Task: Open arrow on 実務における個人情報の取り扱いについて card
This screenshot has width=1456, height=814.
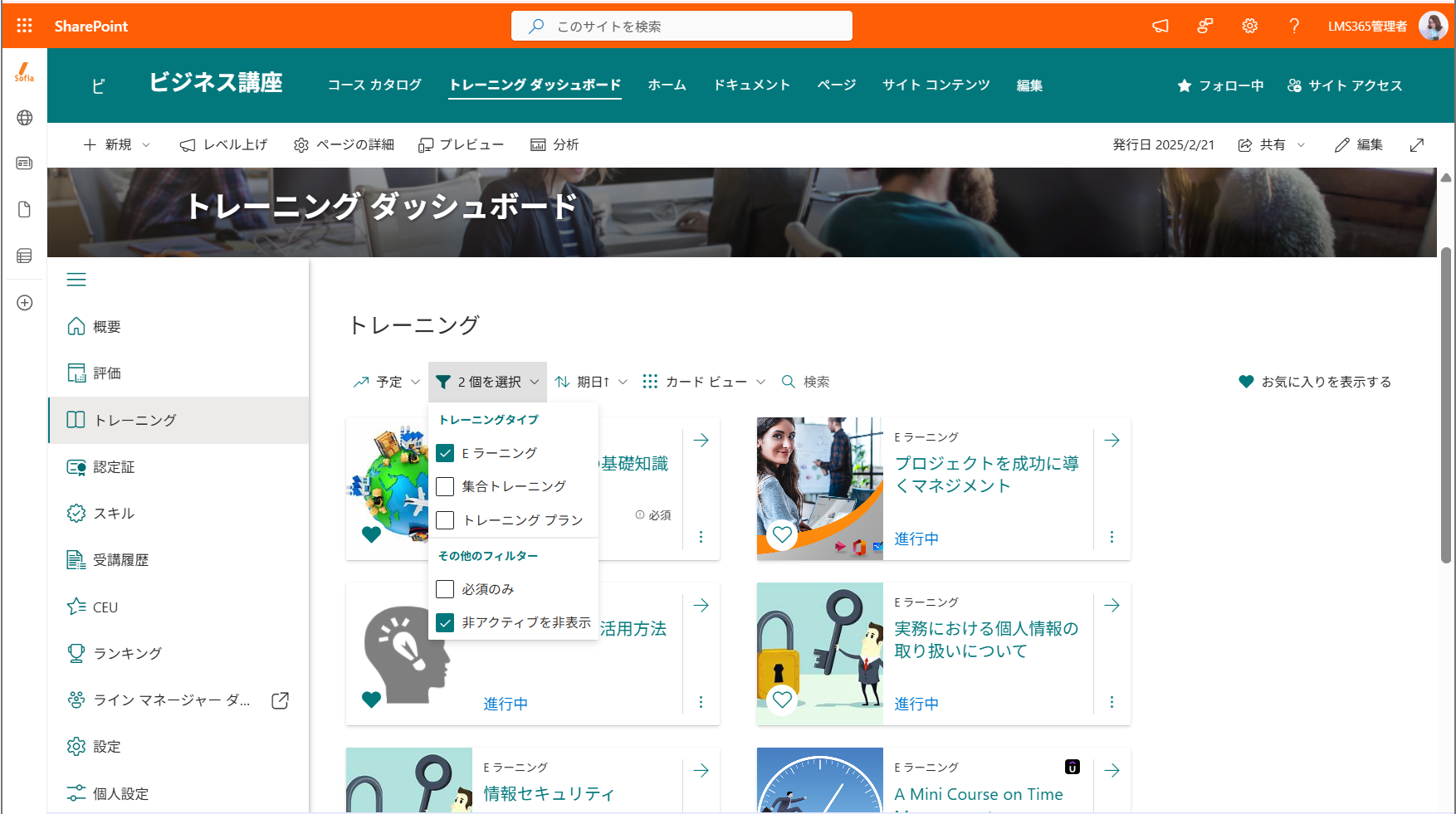Action: click(x=1112, y=605)
